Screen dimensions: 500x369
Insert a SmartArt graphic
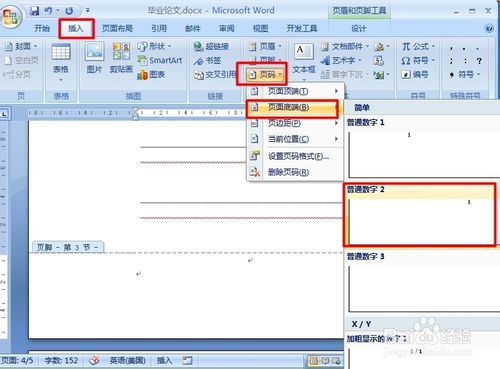(x=160, y=60)
